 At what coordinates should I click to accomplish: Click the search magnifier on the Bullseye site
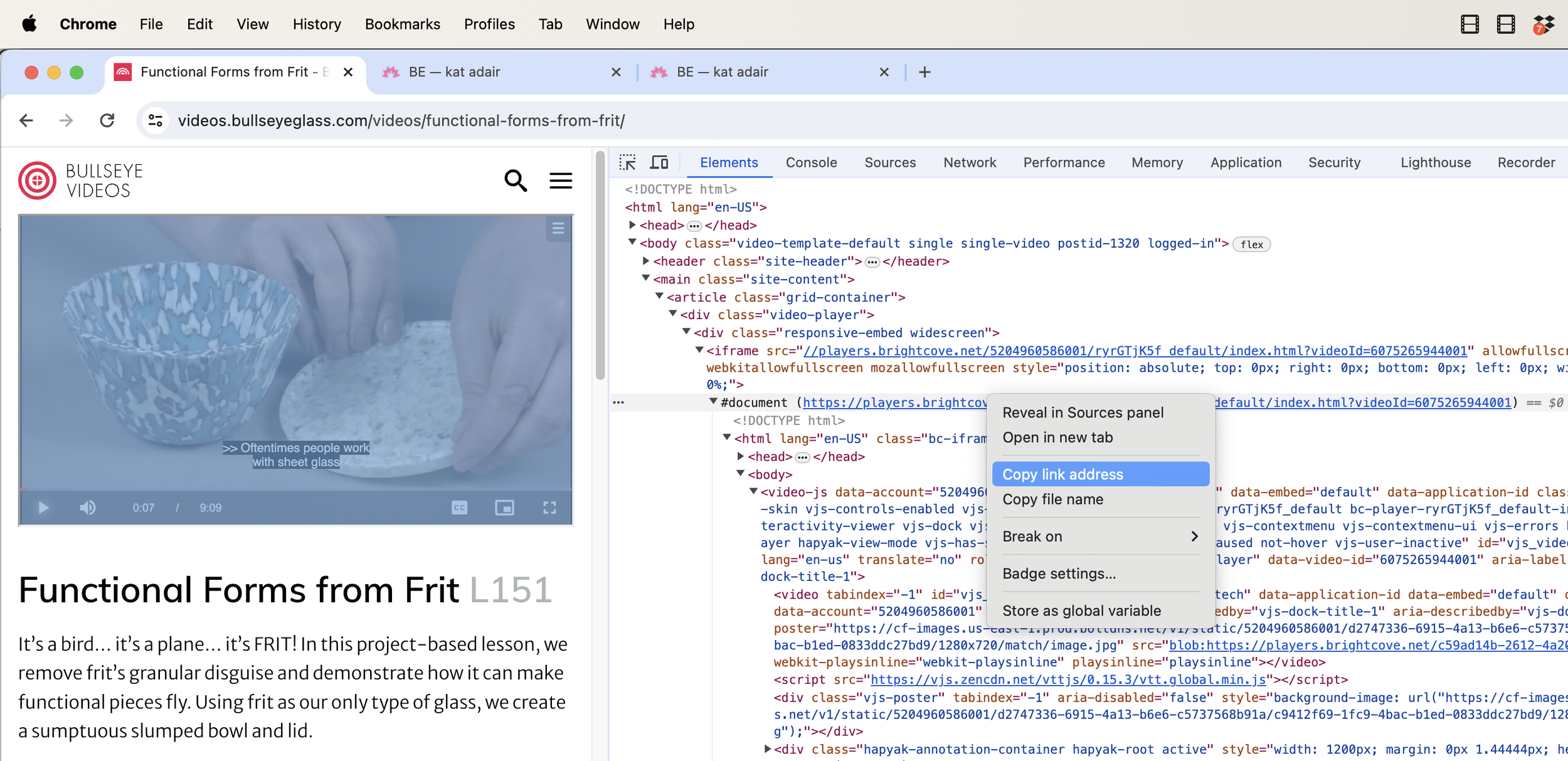(x=516, y=181)
